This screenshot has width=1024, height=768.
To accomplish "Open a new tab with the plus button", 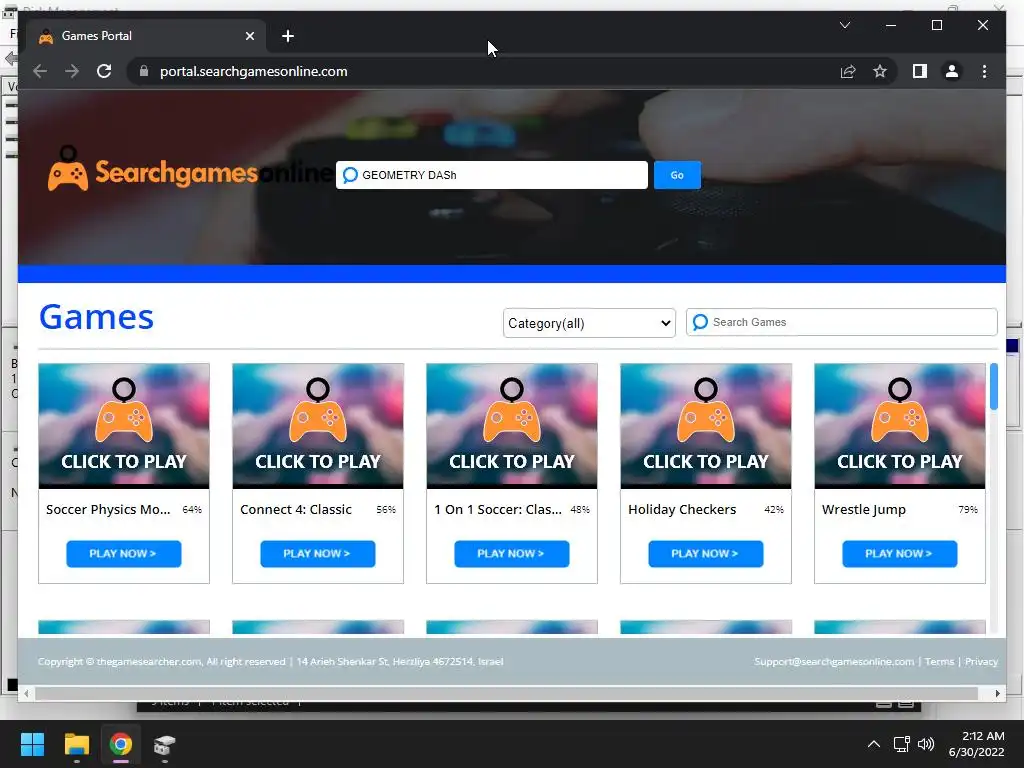I will (x=288, y=36).
